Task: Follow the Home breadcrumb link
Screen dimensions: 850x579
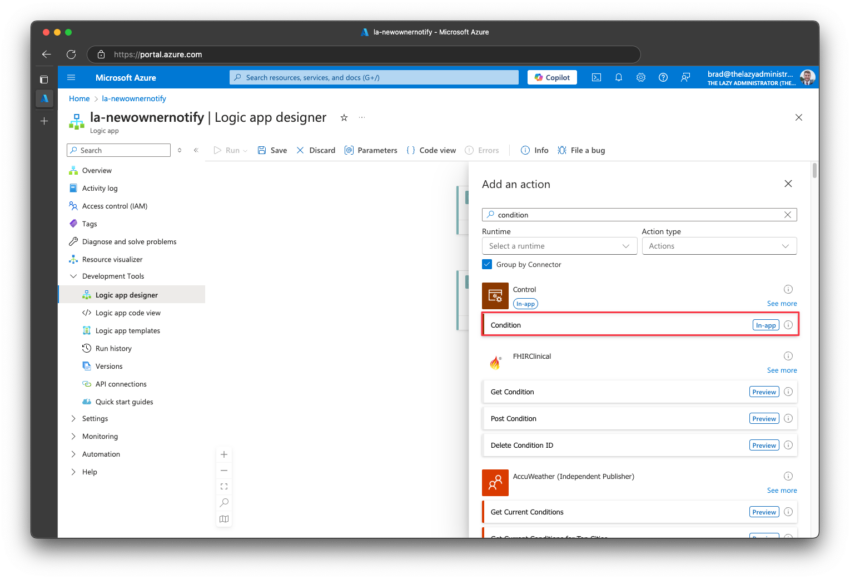Action: click(x=79, y=99)
